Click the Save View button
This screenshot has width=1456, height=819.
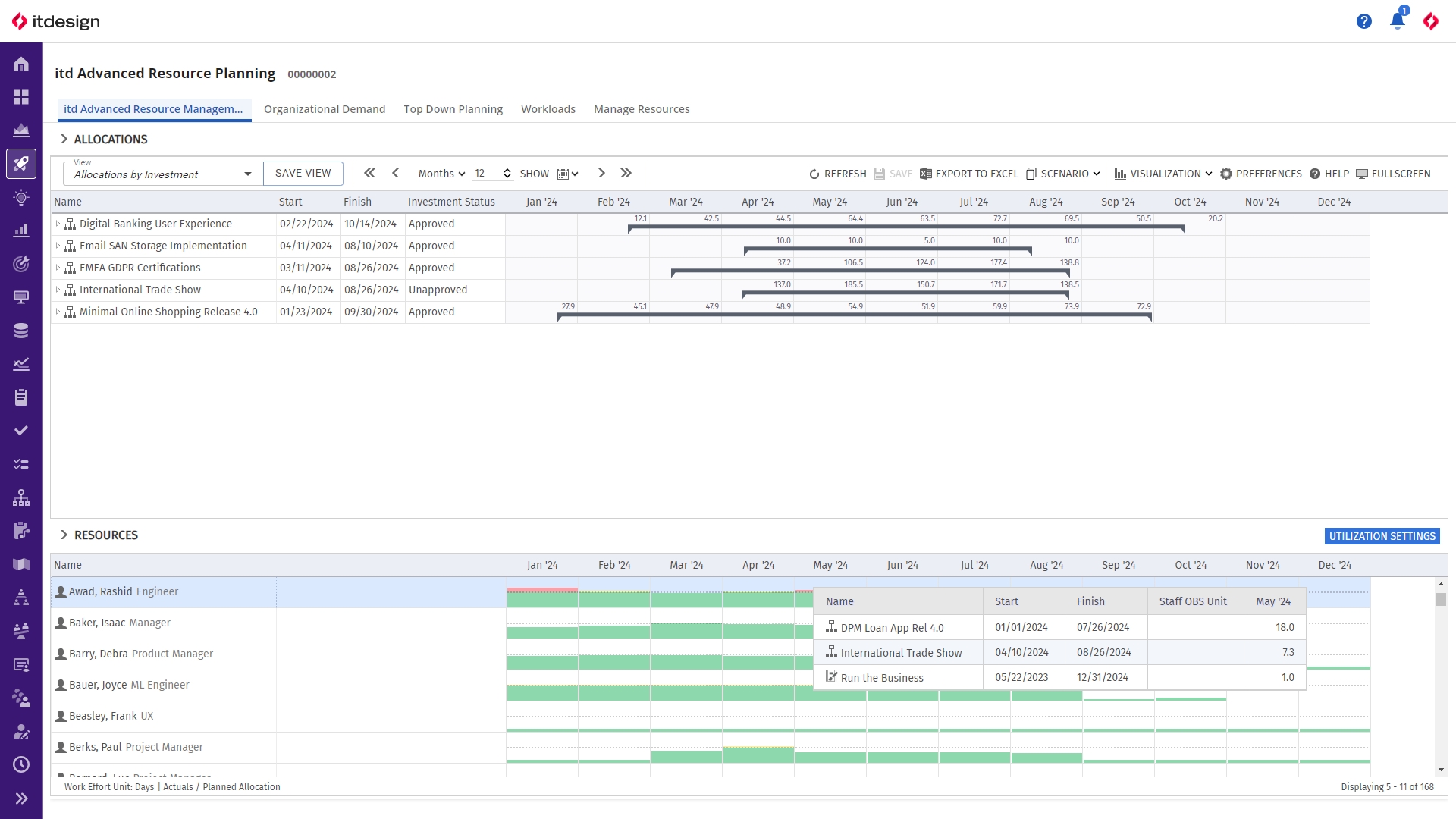[303, 173]
